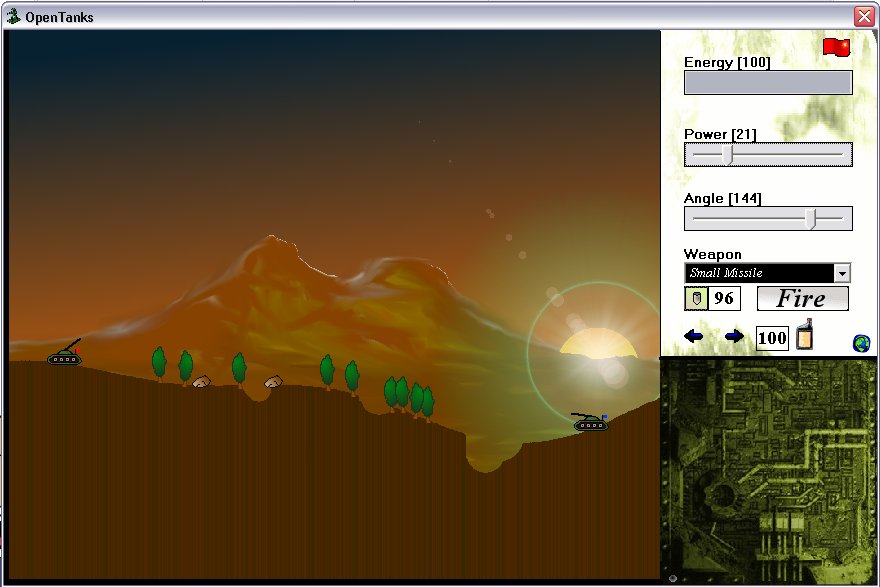The height and width of the screenshot is (587, 880).
Task: Click the globe icon
Action: [x=861, y=343]
